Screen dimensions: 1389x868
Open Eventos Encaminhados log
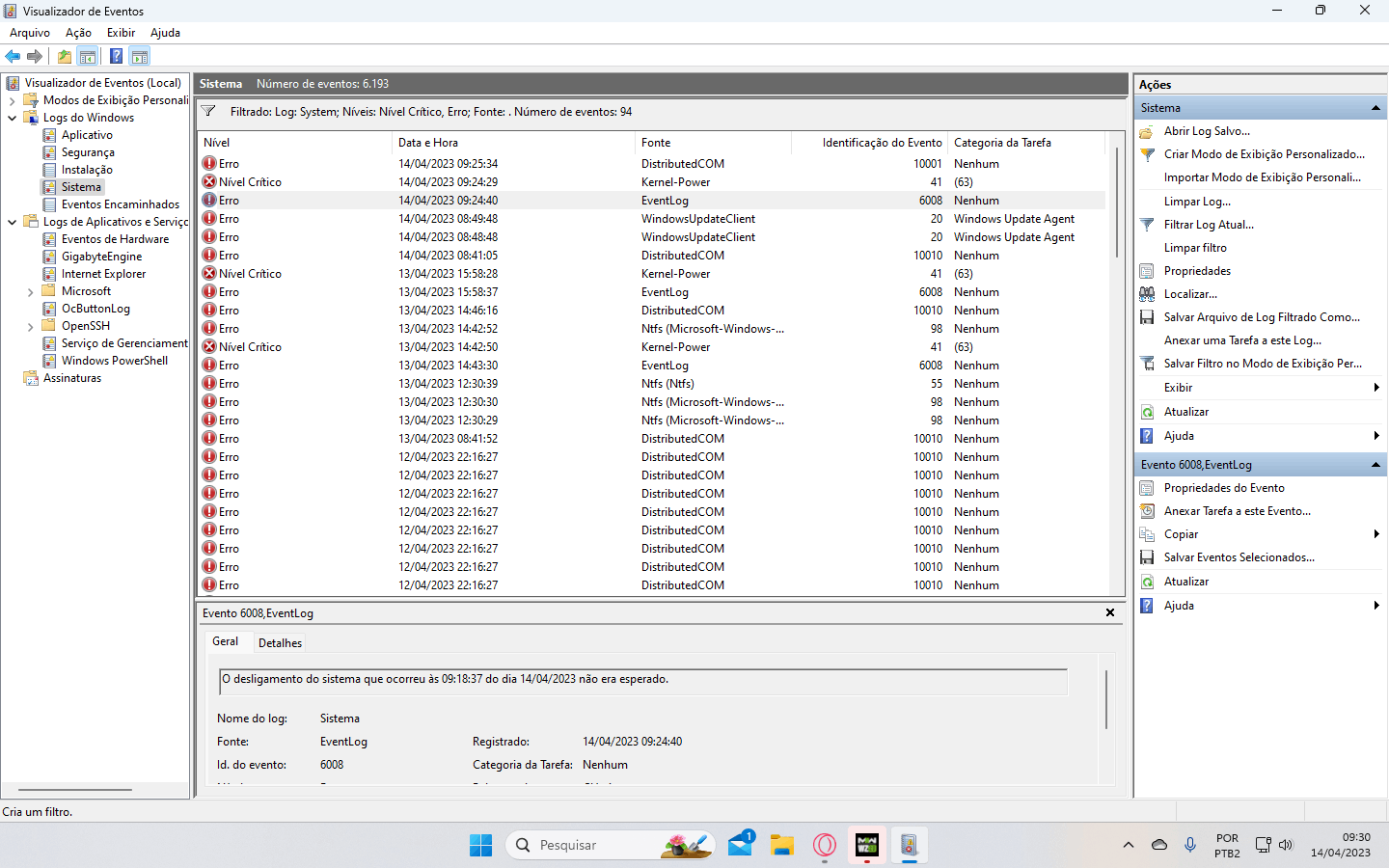pos(120,204)
